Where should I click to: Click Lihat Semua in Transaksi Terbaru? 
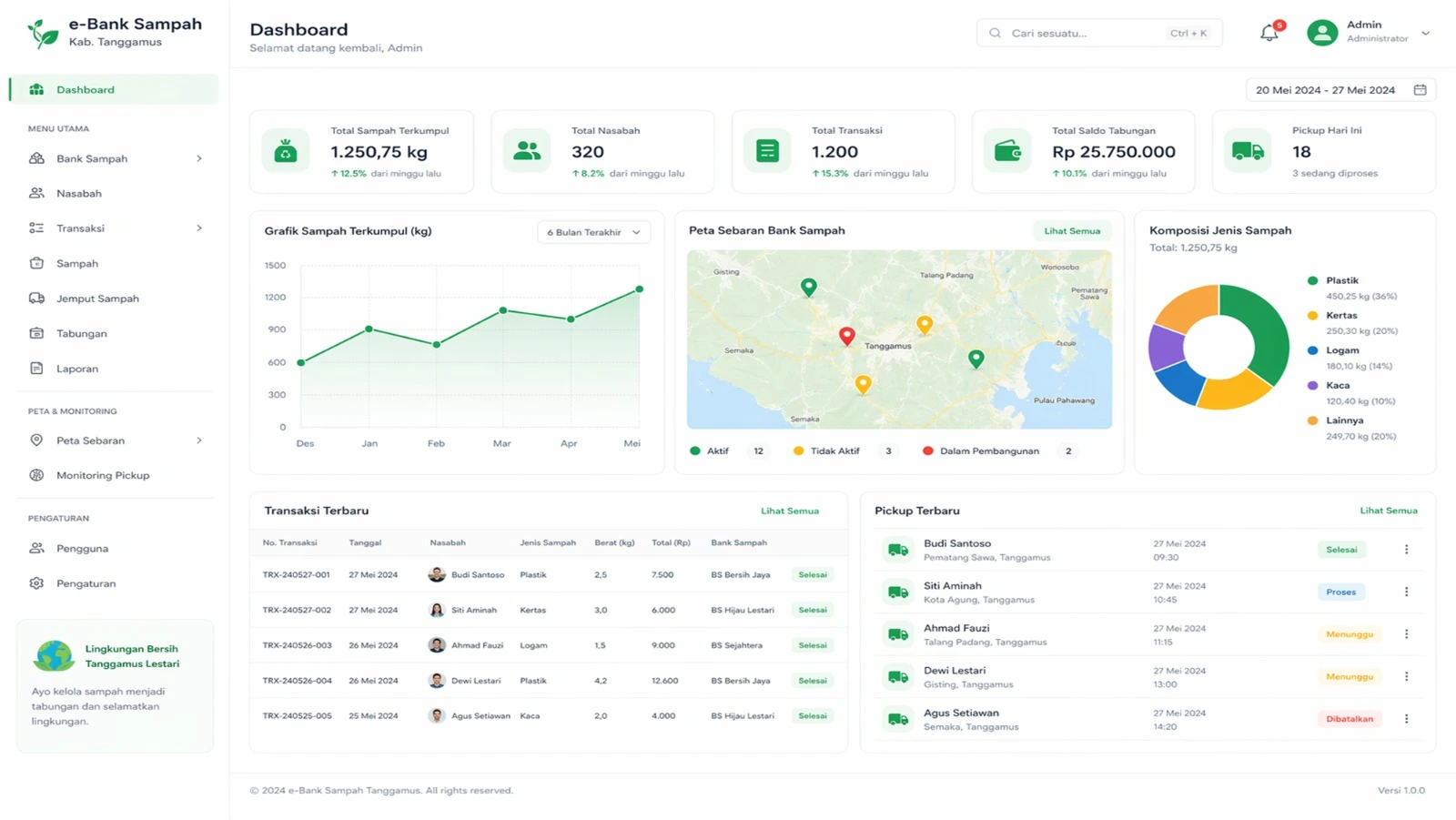coord(789,511)
